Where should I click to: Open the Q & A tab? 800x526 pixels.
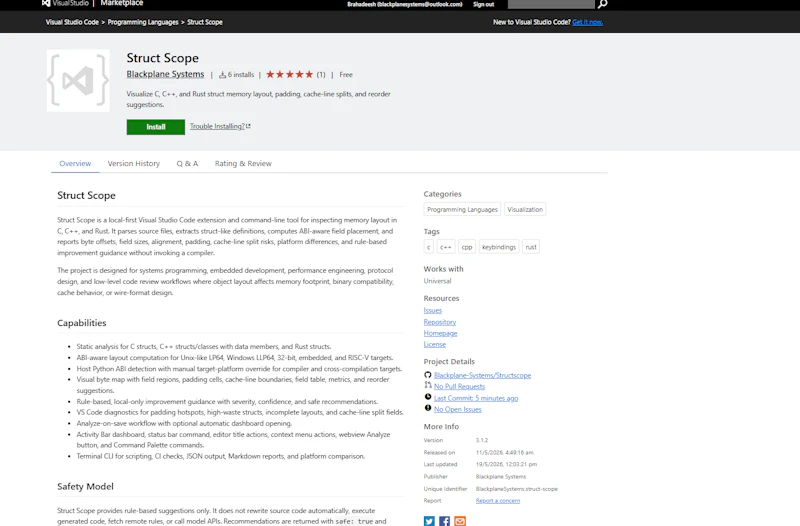[x=187, y=163]
